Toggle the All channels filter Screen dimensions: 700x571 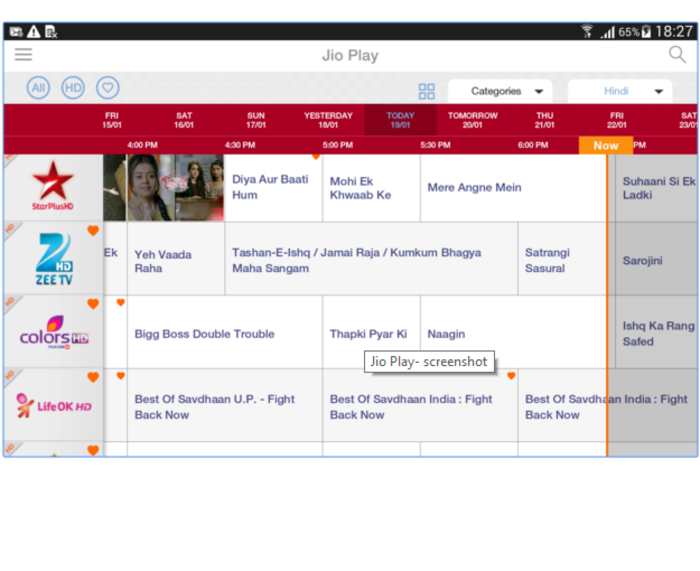click(38, 88)
